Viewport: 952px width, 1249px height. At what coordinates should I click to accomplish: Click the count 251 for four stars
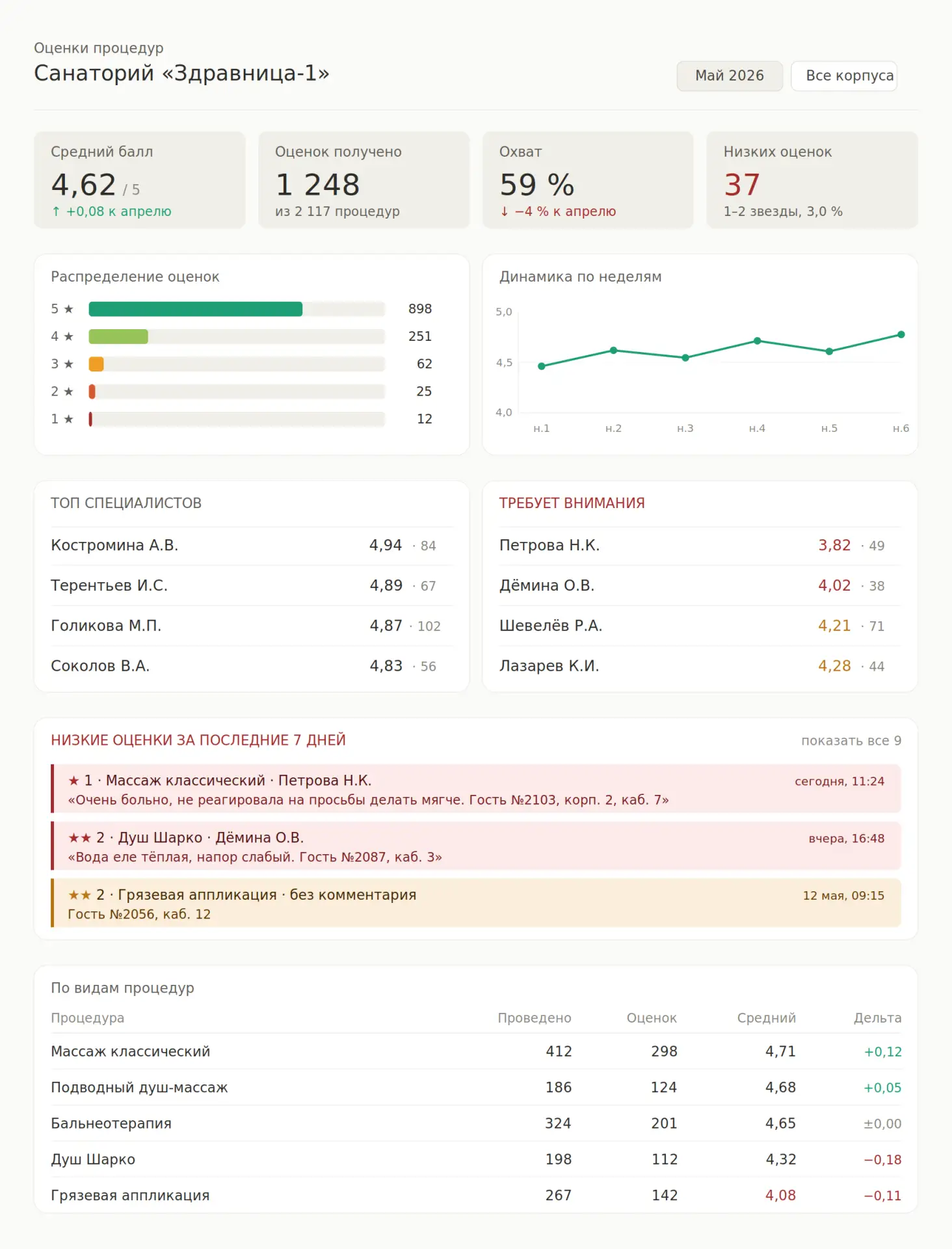[x=420, y=336]
